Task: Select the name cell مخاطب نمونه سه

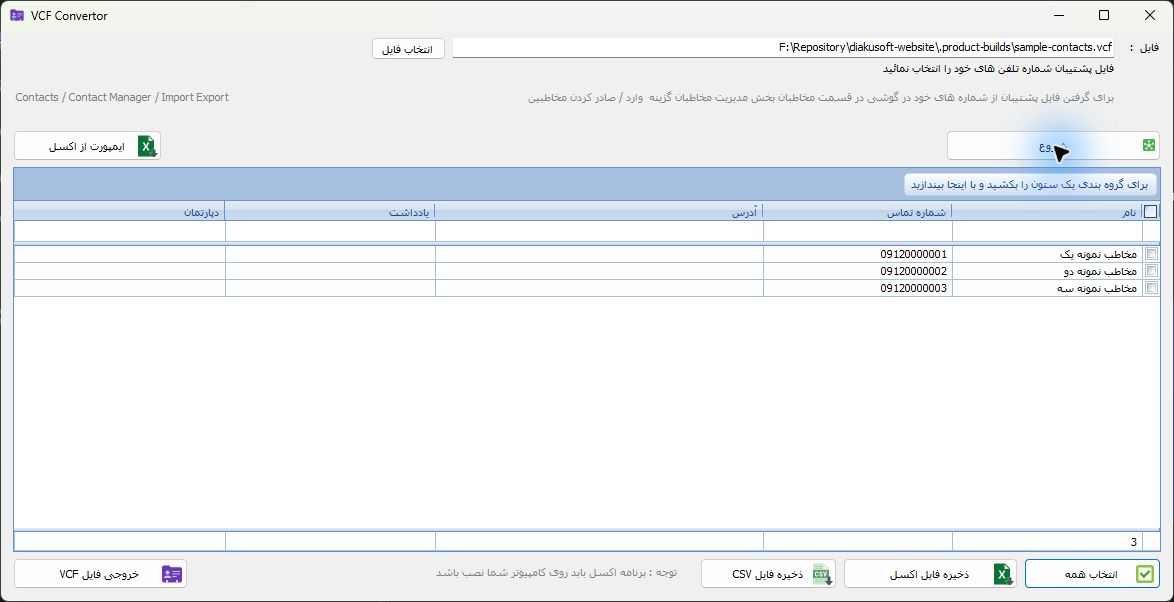Action: [x=1047, y=288]
